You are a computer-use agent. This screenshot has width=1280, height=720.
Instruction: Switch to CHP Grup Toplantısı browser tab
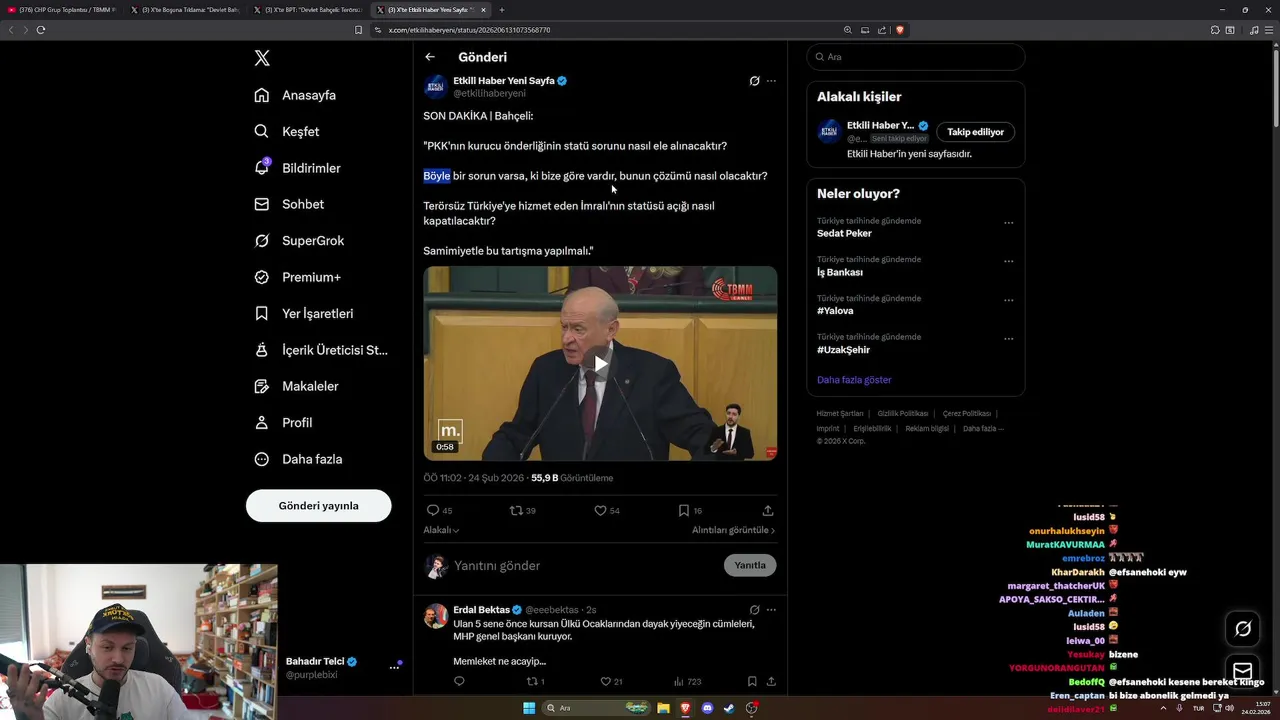pos(60,10)
